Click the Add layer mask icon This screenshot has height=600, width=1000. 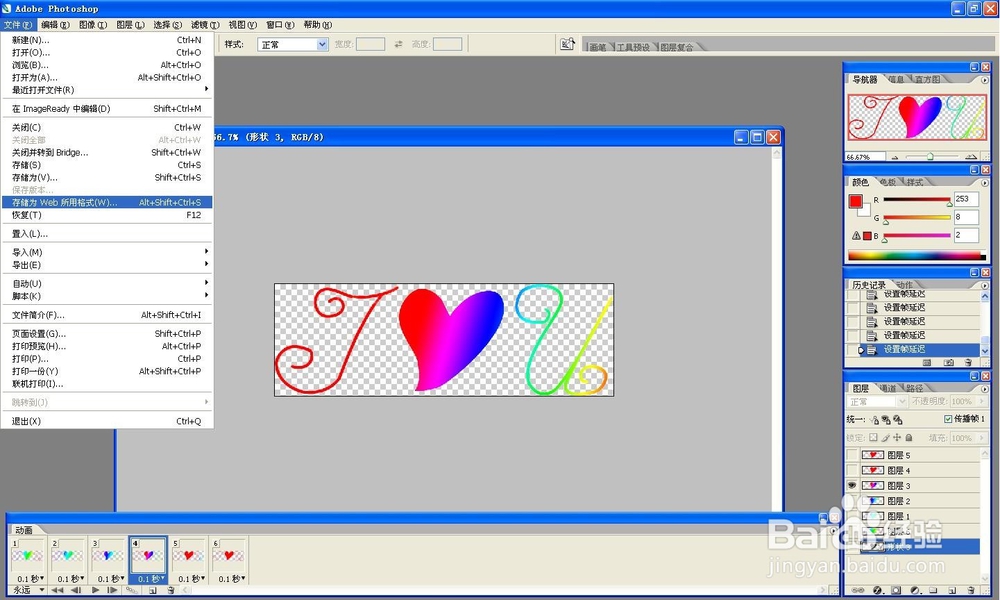click(x=895, y=589)
